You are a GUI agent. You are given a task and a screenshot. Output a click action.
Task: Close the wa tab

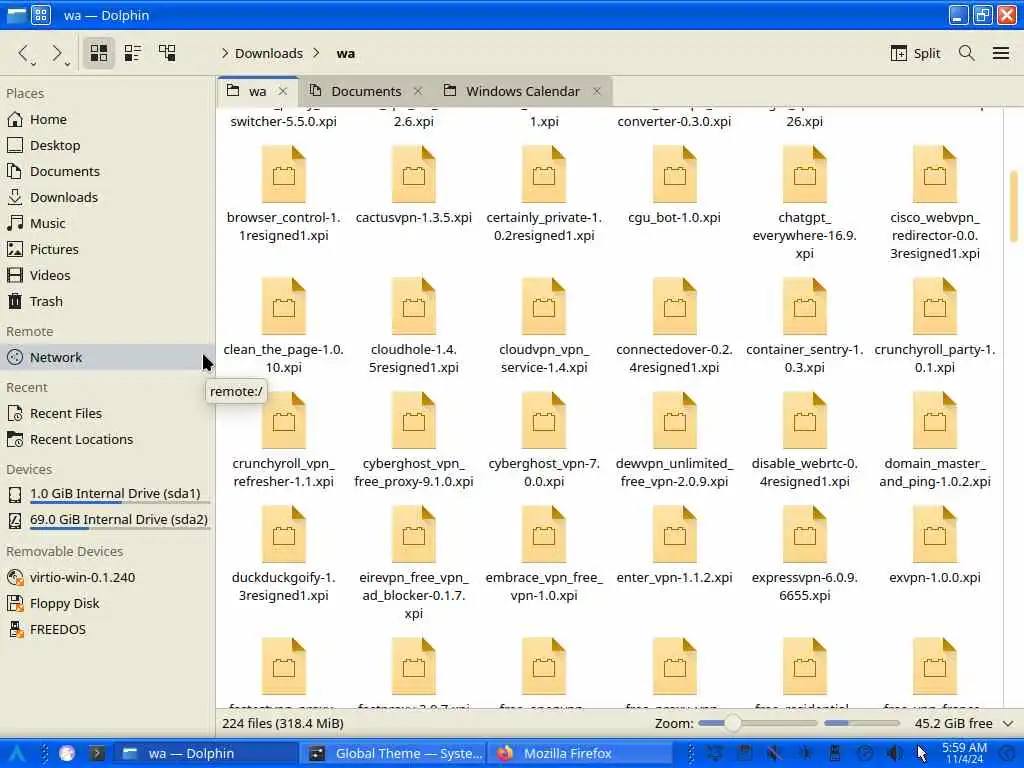tap(283, 91)
